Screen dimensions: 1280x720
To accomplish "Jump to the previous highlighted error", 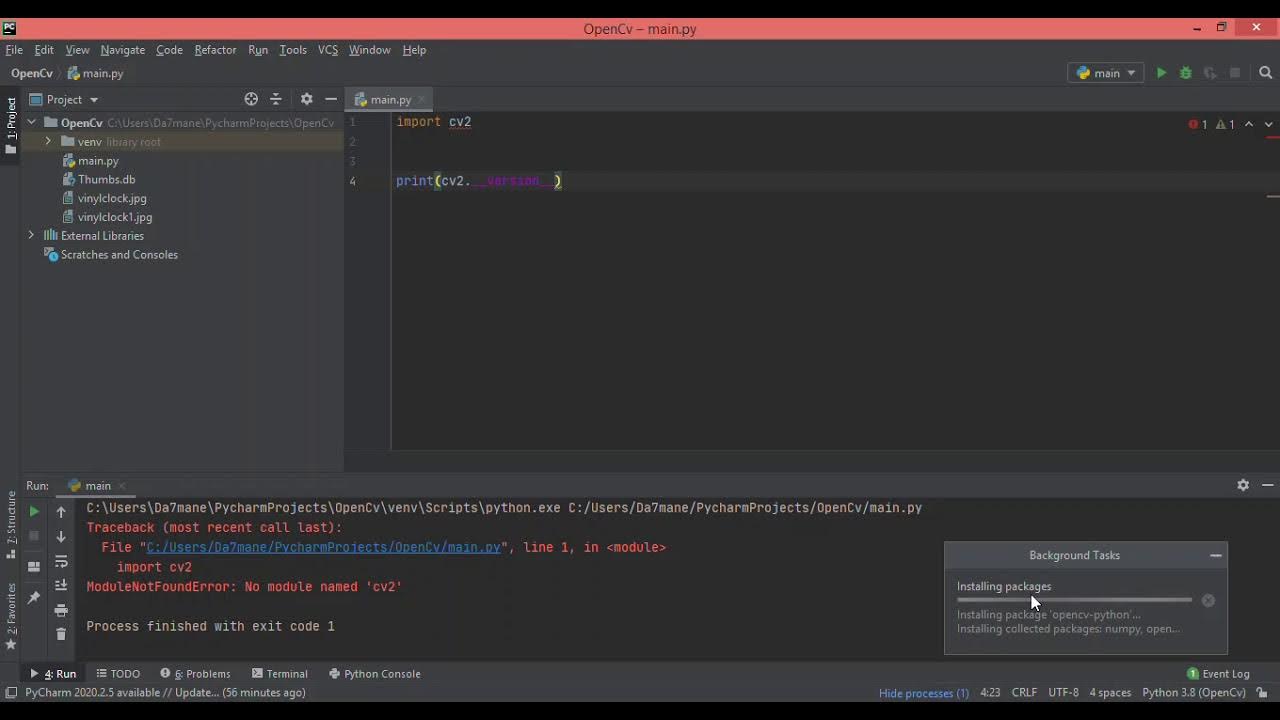I will 1249,125.
